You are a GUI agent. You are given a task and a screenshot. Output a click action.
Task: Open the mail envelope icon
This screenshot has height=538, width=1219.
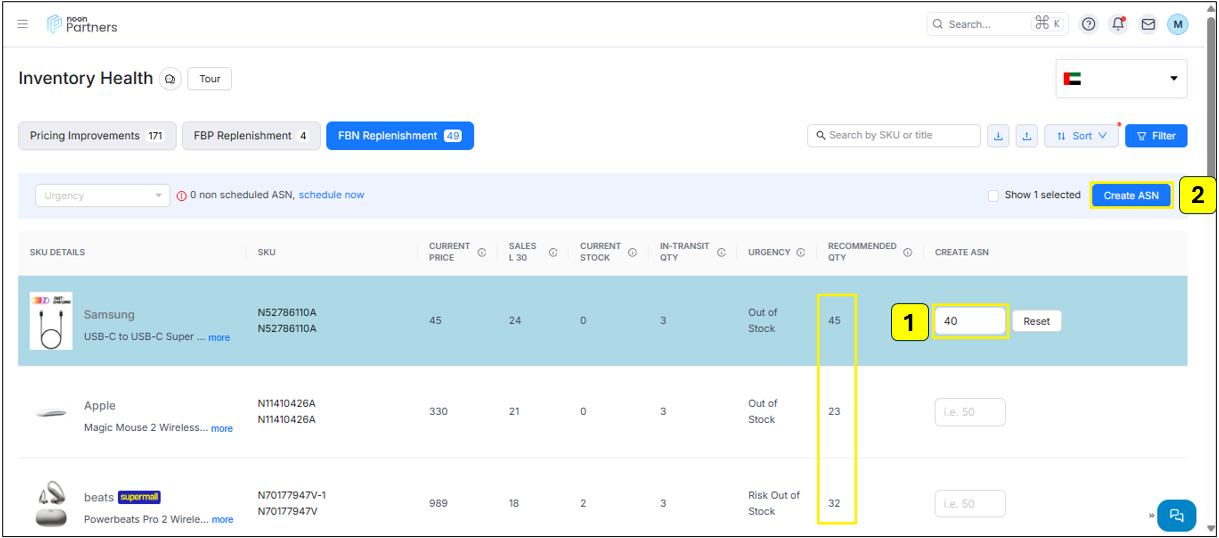pyautogui.click(x=1148, y=24)
